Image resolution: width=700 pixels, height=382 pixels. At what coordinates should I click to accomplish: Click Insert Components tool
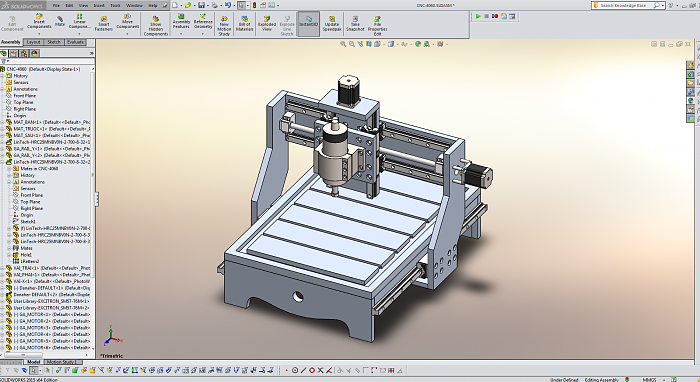[x=39, y=21]
